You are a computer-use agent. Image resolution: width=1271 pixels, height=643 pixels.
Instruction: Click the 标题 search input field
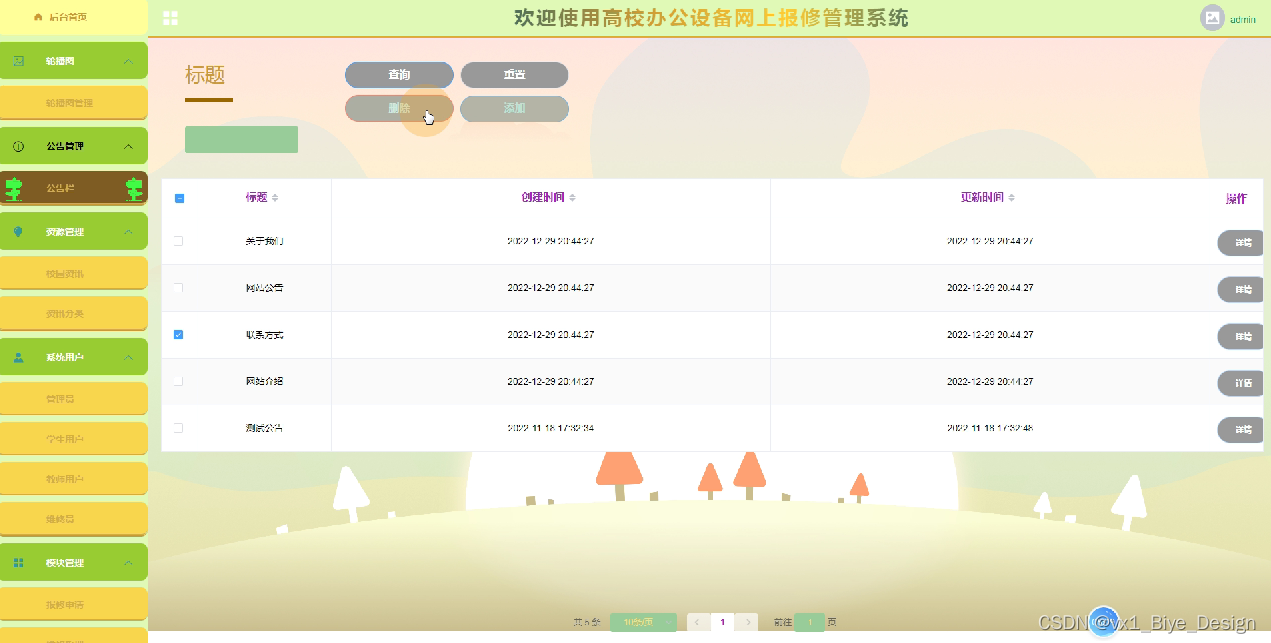pyautogui.click(x=241, y=140)
